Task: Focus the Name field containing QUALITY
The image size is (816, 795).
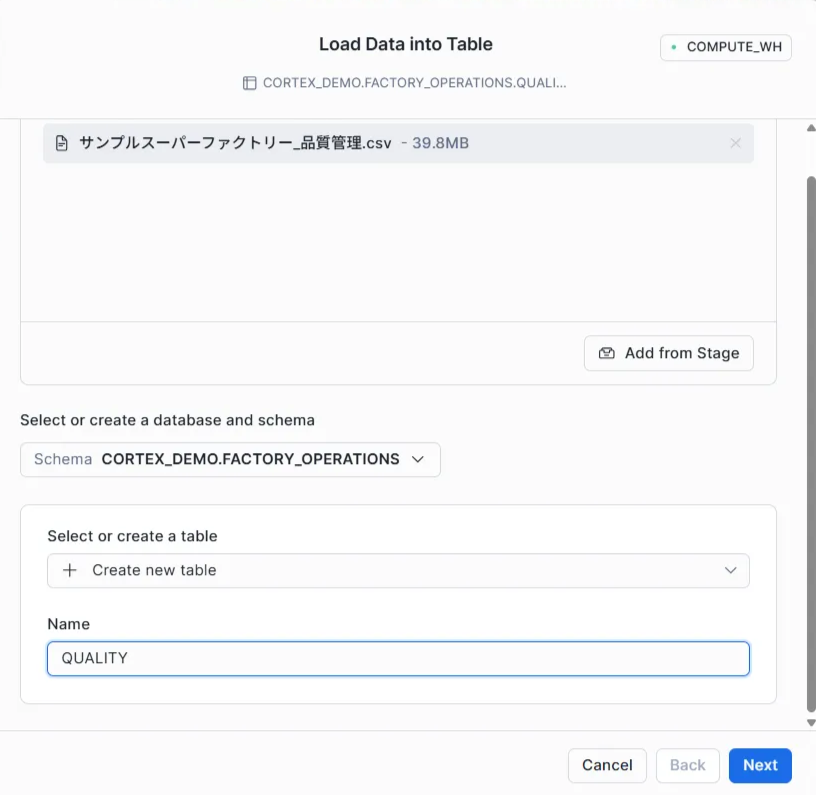Action: pos(398,658)
